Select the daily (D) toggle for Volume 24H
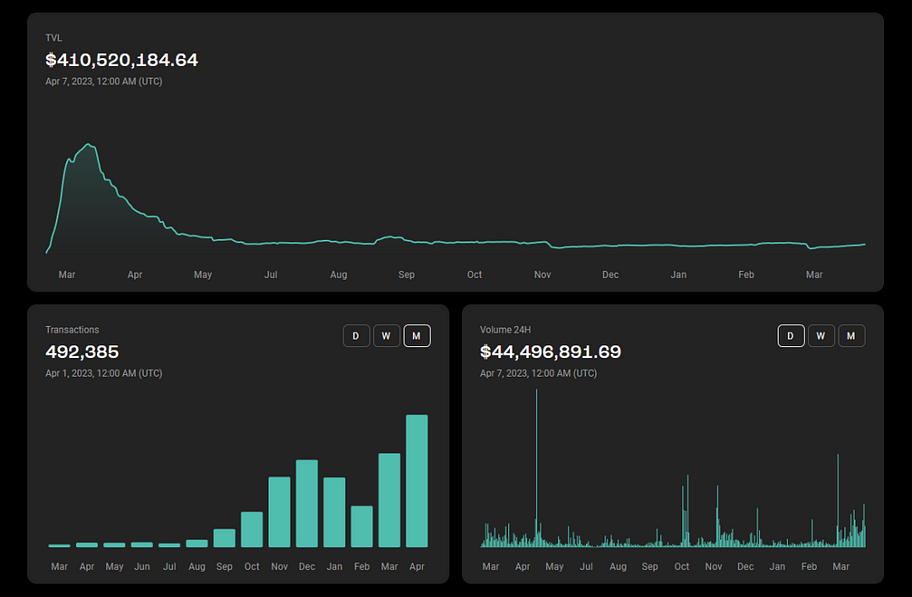Screen dimensions: 912x597 (x=790, y=336)
